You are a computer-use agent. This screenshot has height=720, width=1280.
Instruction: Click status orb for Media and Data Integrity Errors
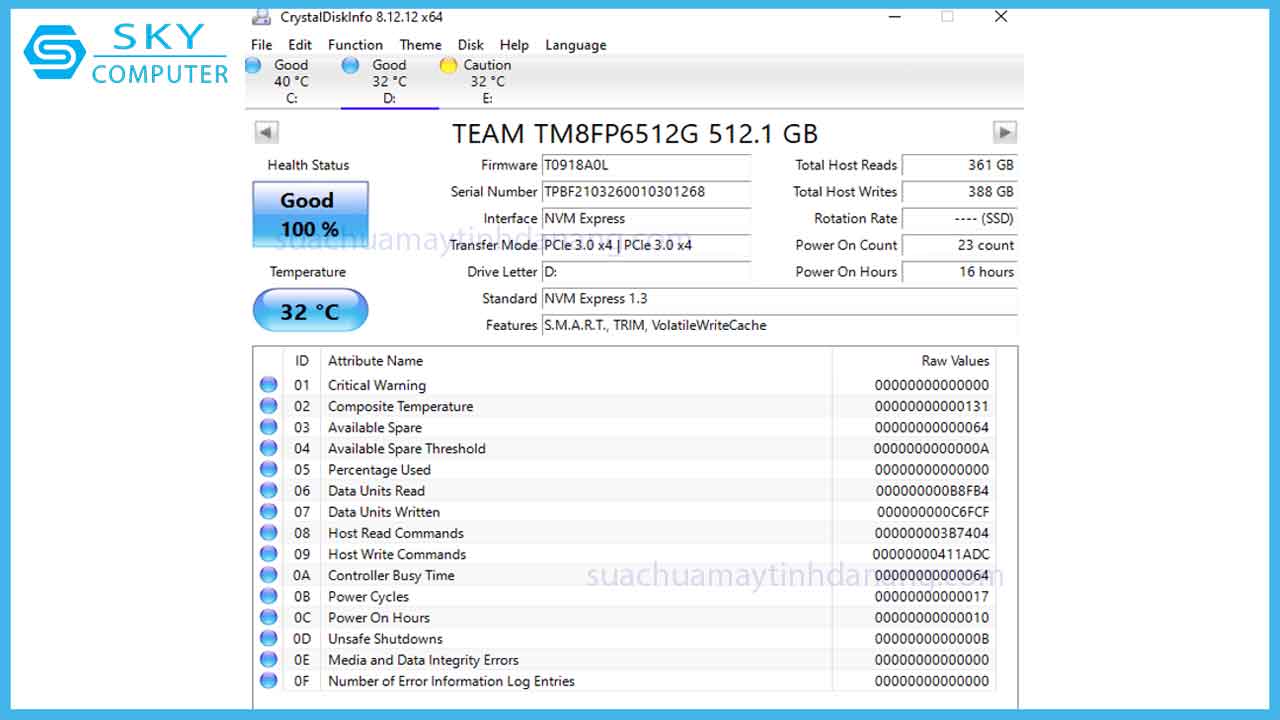(269, 659)
